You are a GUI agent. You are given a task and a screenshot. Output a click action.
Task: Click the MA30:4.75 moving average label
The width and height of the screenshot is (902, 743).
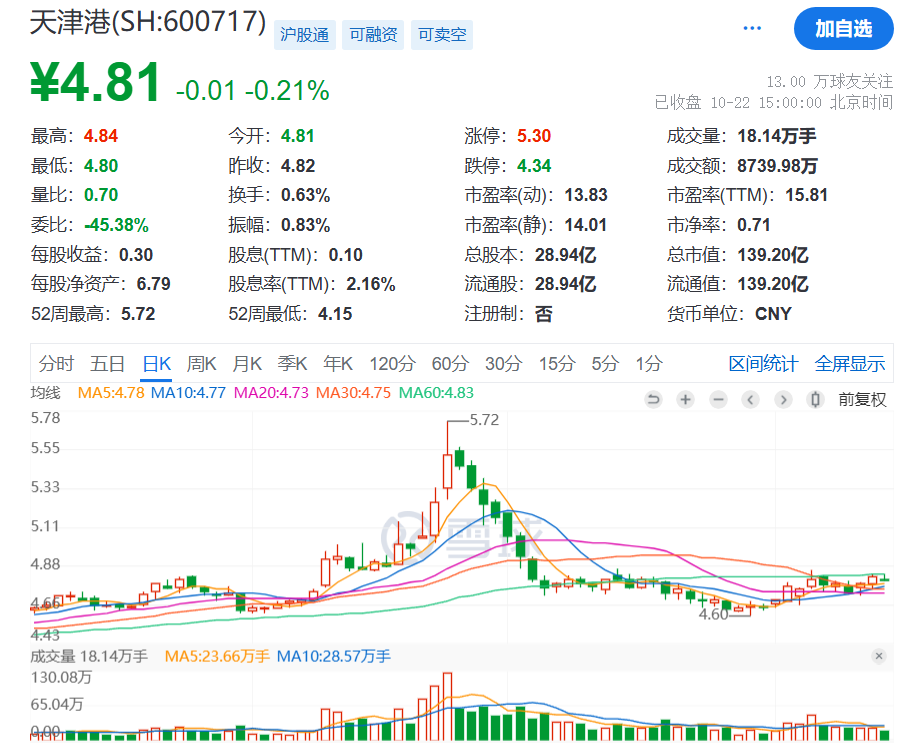353,393
